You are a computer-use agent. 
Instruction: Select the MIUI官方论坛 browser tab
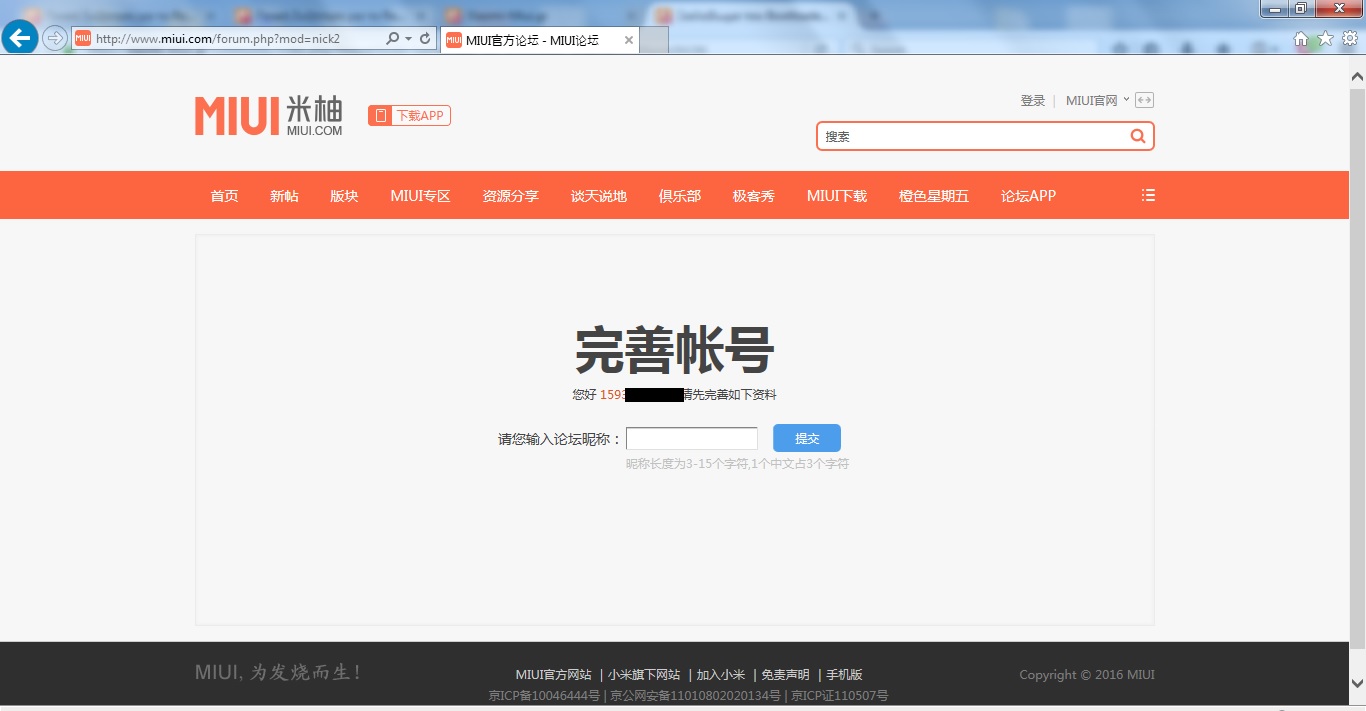tap(540, 40)
